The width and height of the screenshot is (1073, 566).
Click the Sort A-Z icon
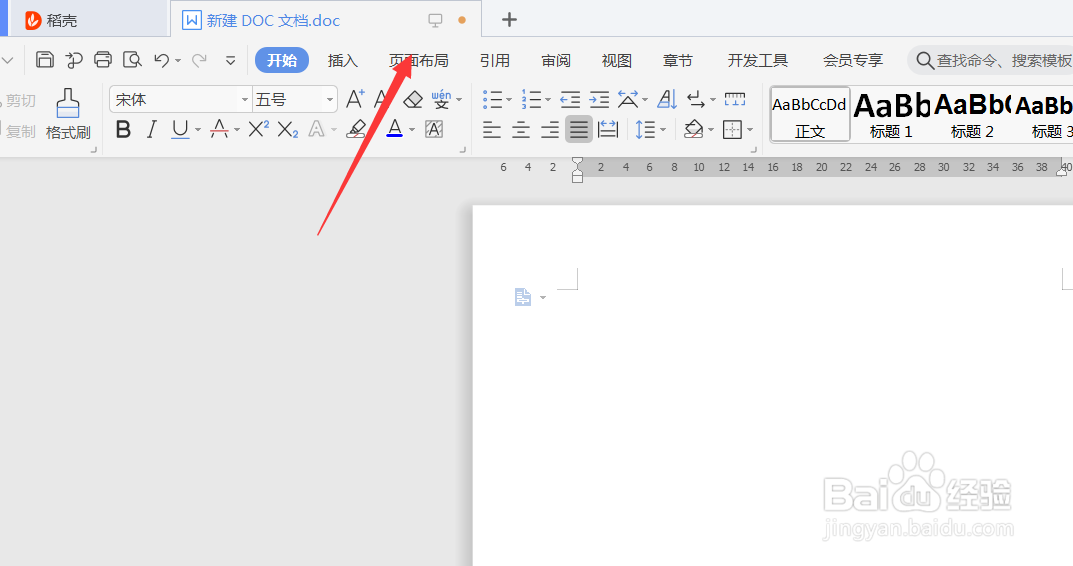[x=667, y=100]
